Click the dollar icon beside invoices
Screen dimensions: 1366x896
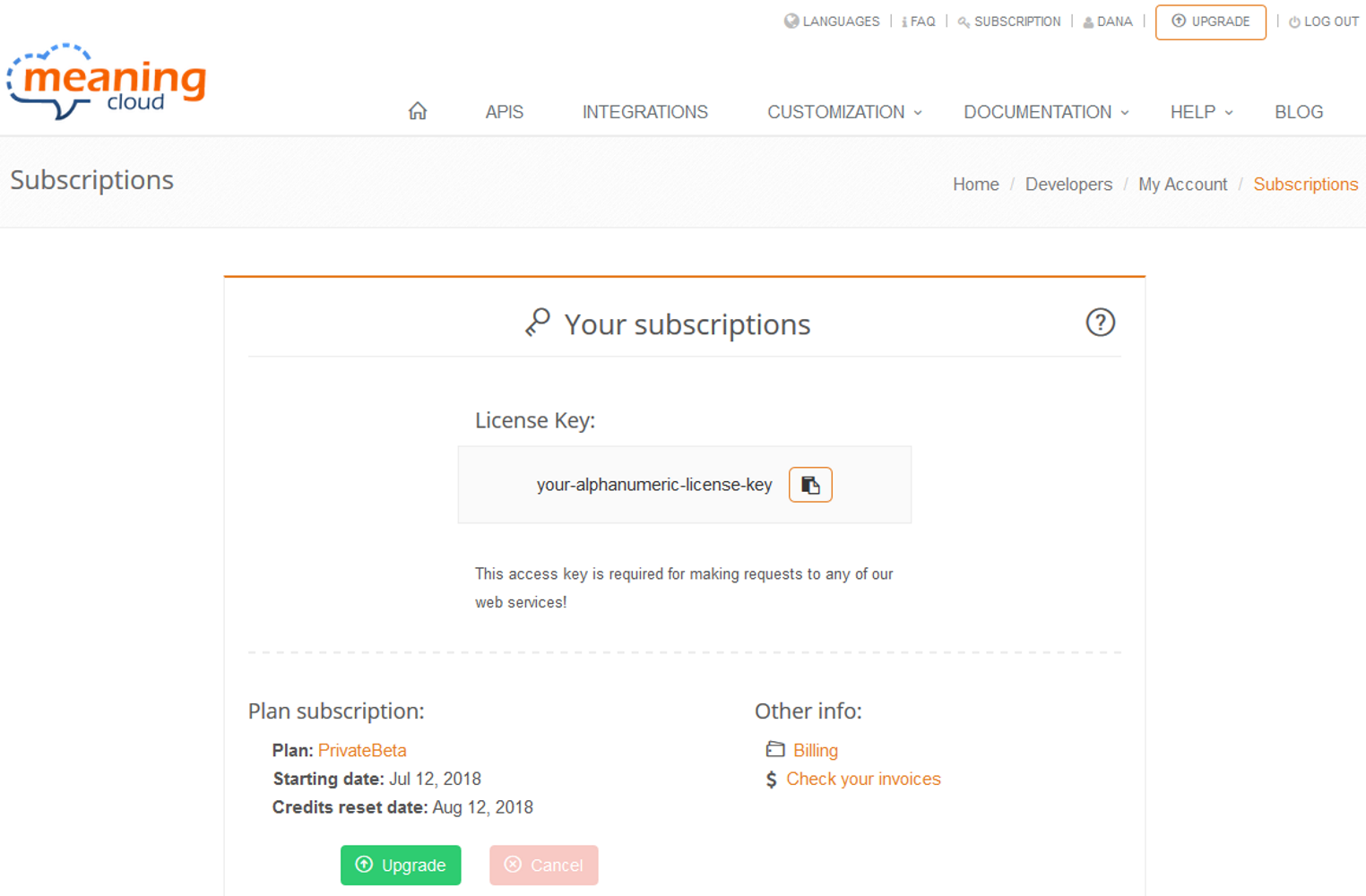(771, 780)
